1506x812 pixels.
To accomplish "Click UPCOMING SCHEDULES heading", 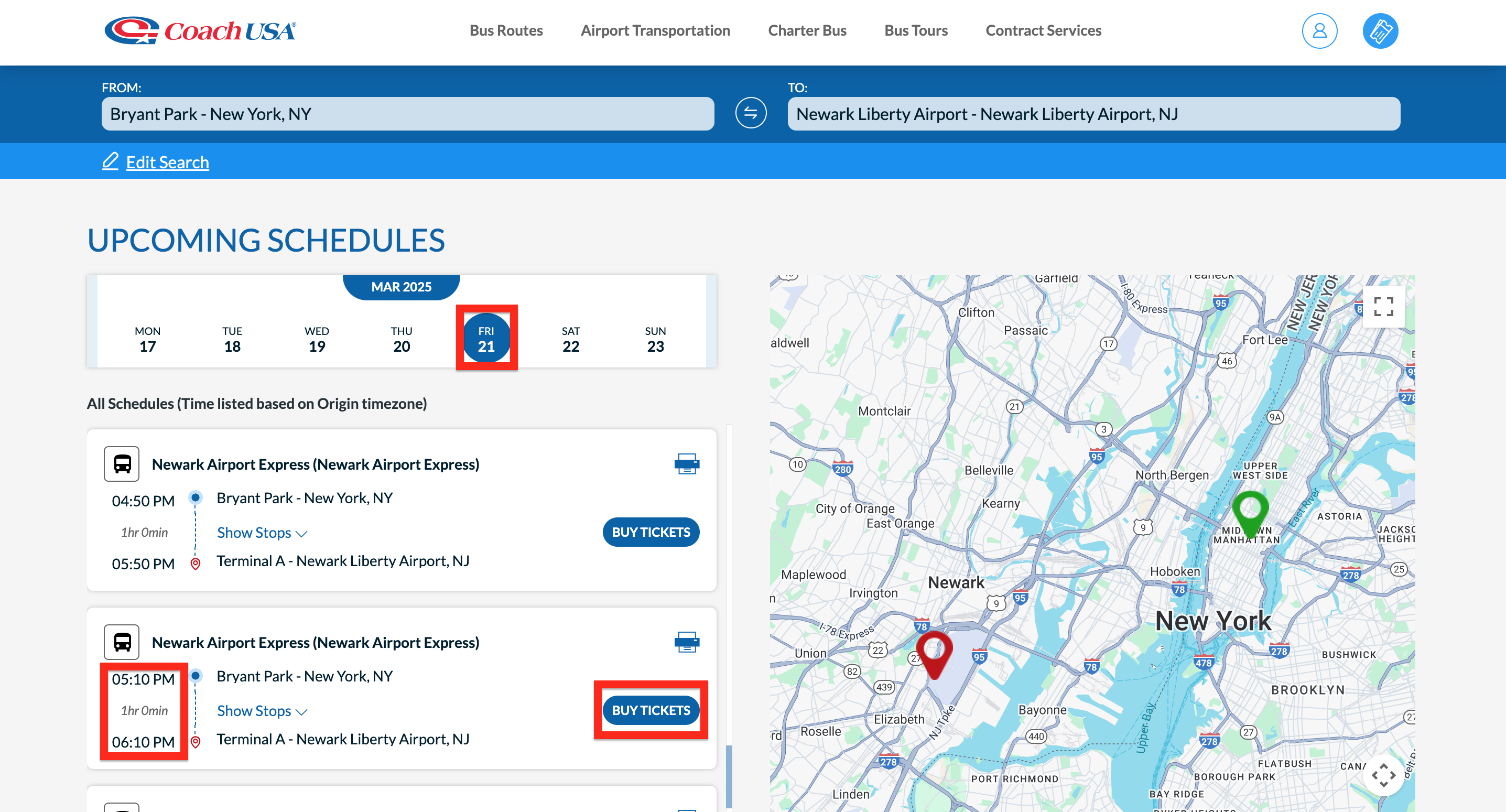I will click(x=266, y=240).
